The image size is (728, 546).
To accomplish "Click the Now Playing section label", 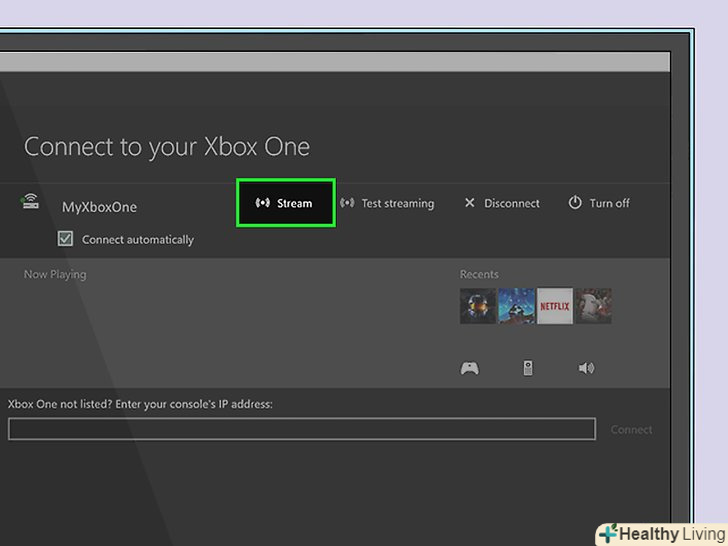I will click(55, 274).
